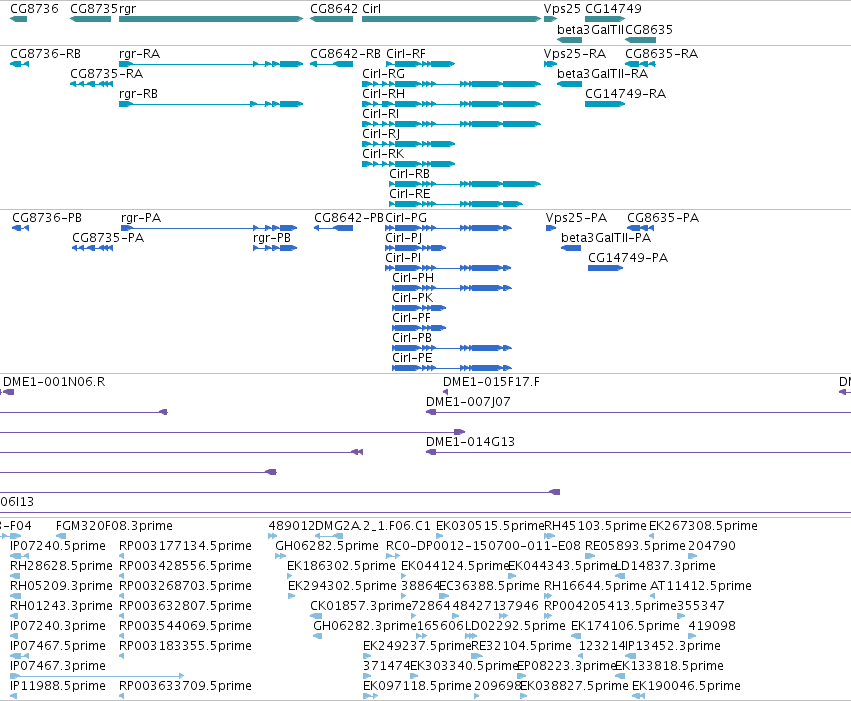This screenshot has height=701, width=851.
Task: Select the CG8642-RB transcript label
Action: point(345,54)
